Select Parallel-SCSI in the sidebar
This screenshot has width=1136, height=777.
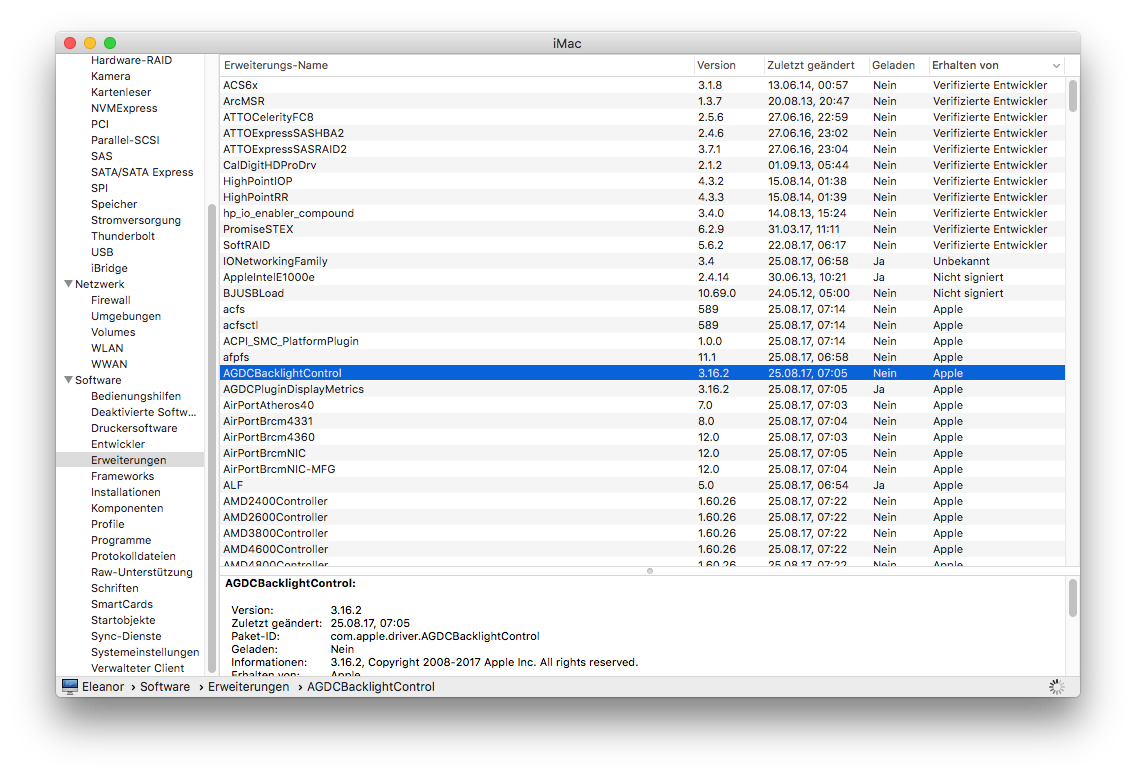point(125,140)
